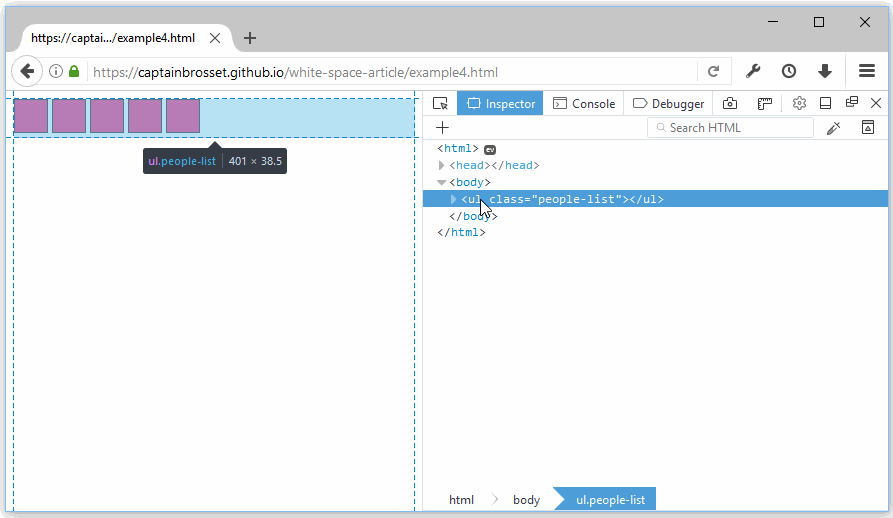Reload the current page

tap(713, 72)
